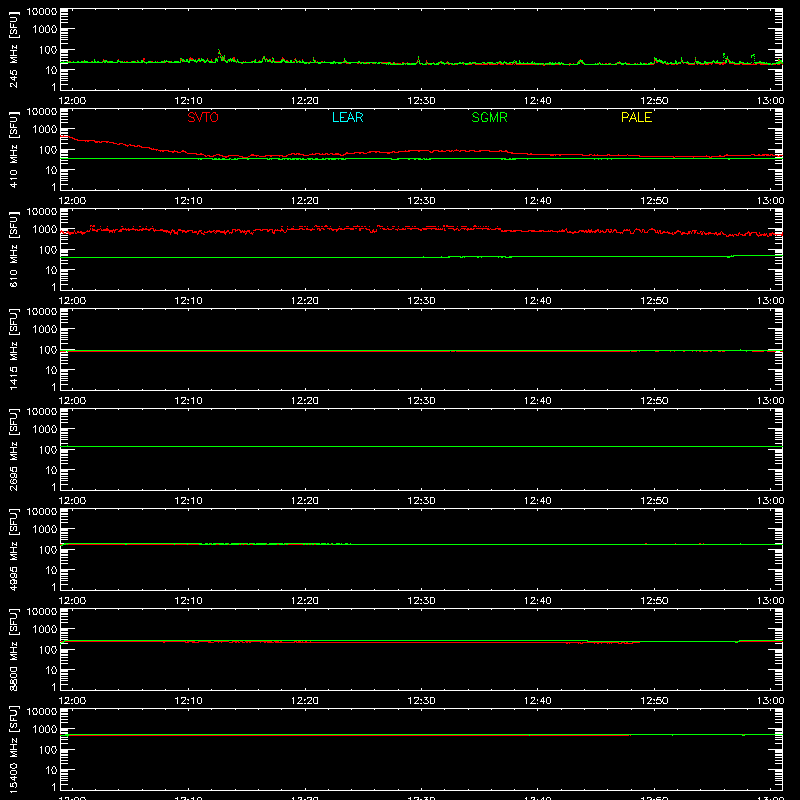Click the red SVTO station legend label

pos(203,117)
